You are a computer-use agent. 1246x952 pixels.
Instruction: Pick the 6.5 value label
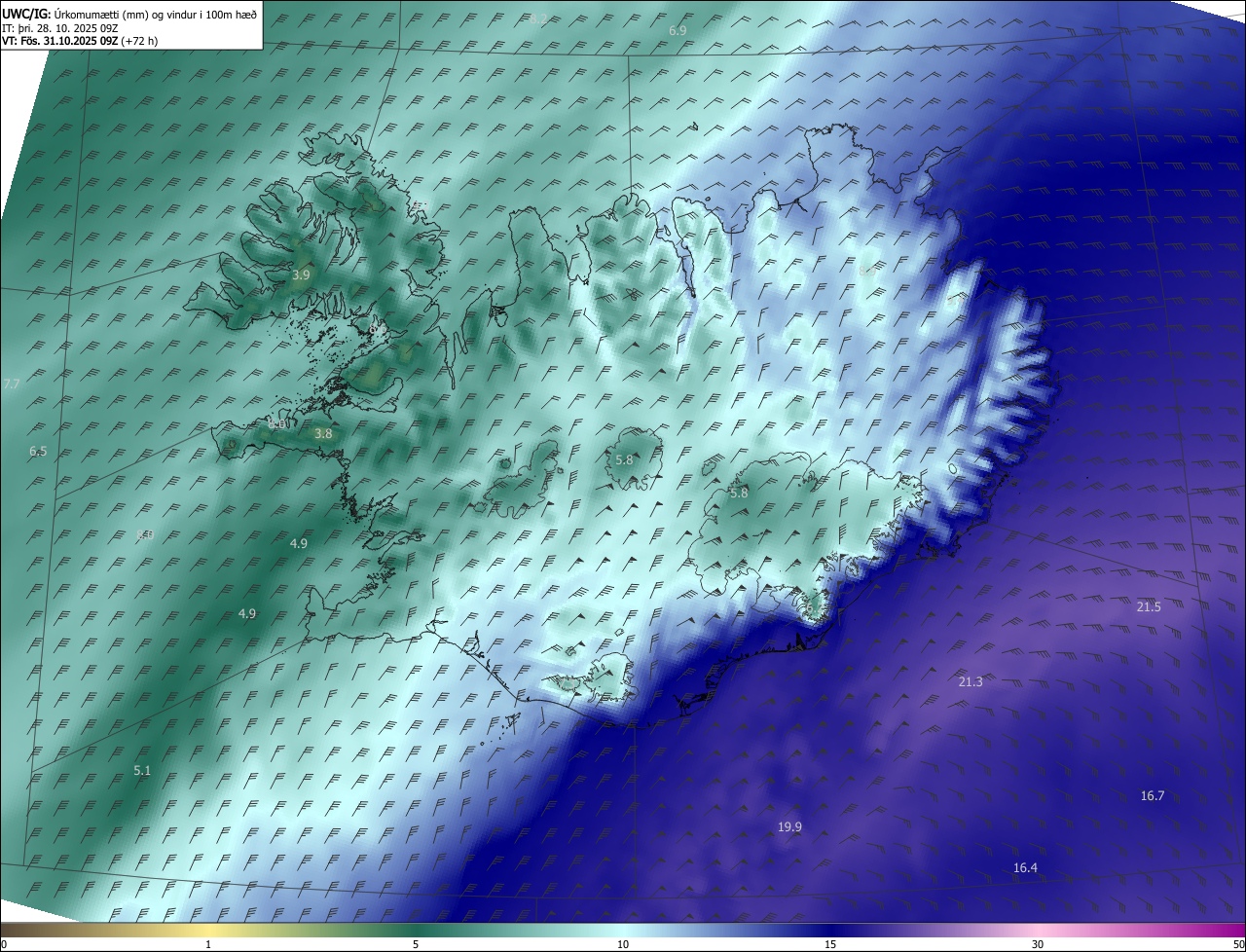pos(38,451)
